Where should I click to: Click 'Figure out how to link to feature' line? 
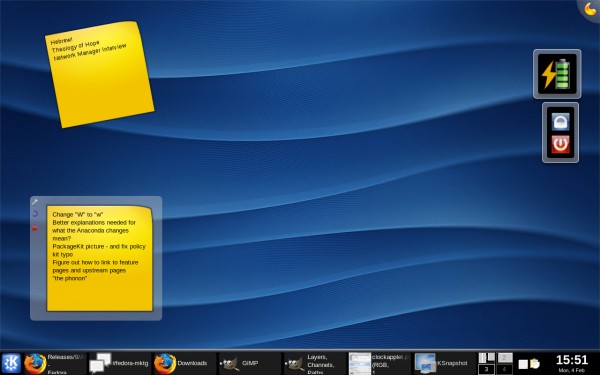[95, 262]
